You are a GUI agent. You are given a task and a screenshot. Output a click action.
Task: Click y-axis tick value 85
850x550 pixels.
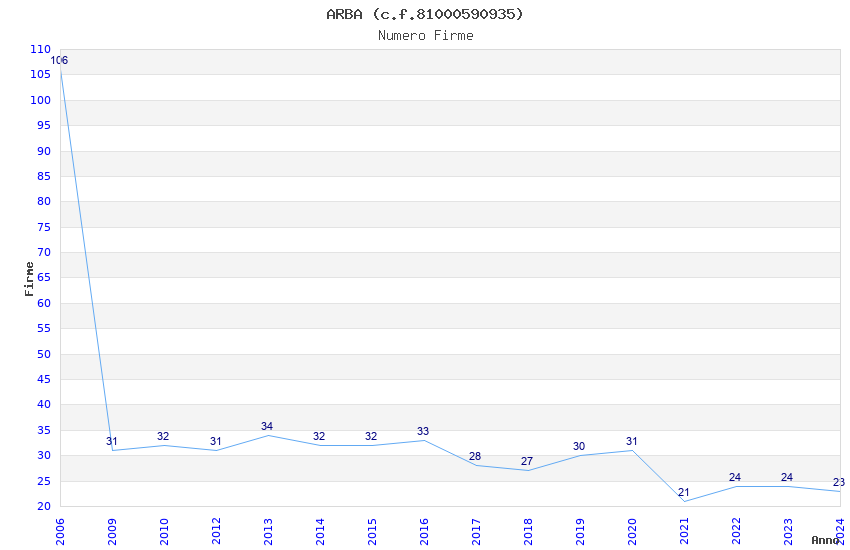(44, 177)
